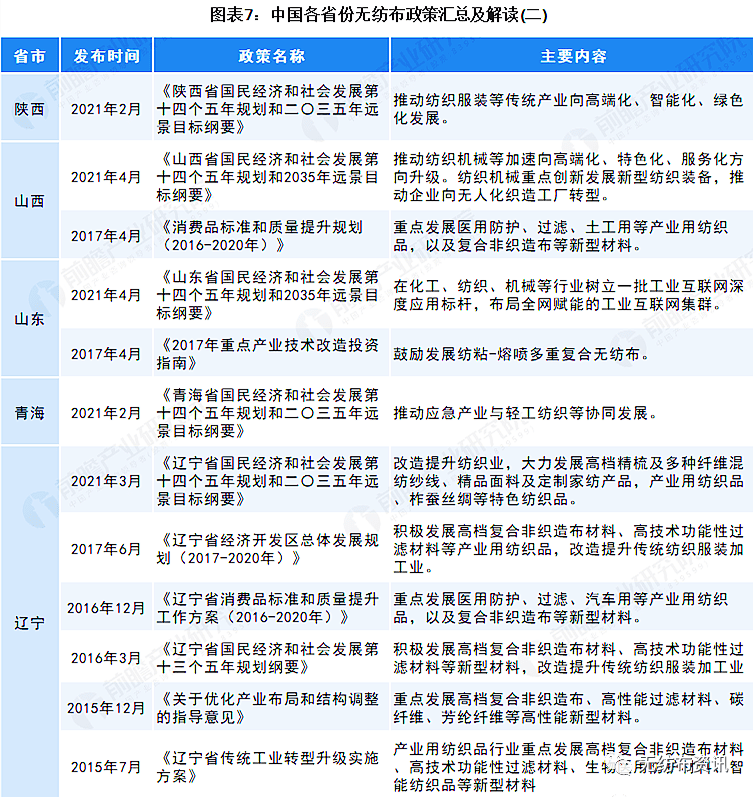Click content 产业用纺织品行业重点发展

pos(568,767)
